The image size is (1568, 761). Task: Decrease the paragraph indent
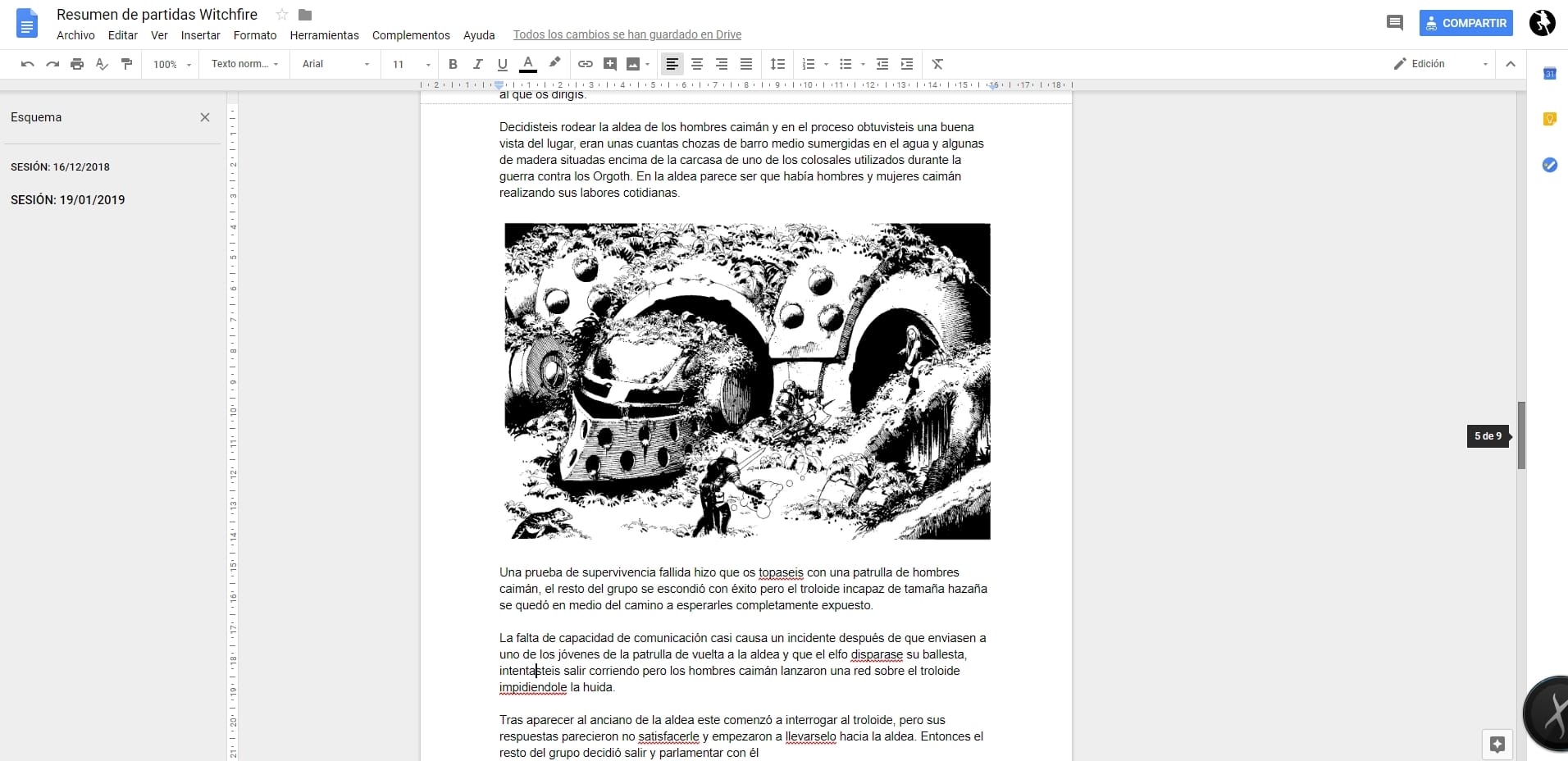click(882, 64)
